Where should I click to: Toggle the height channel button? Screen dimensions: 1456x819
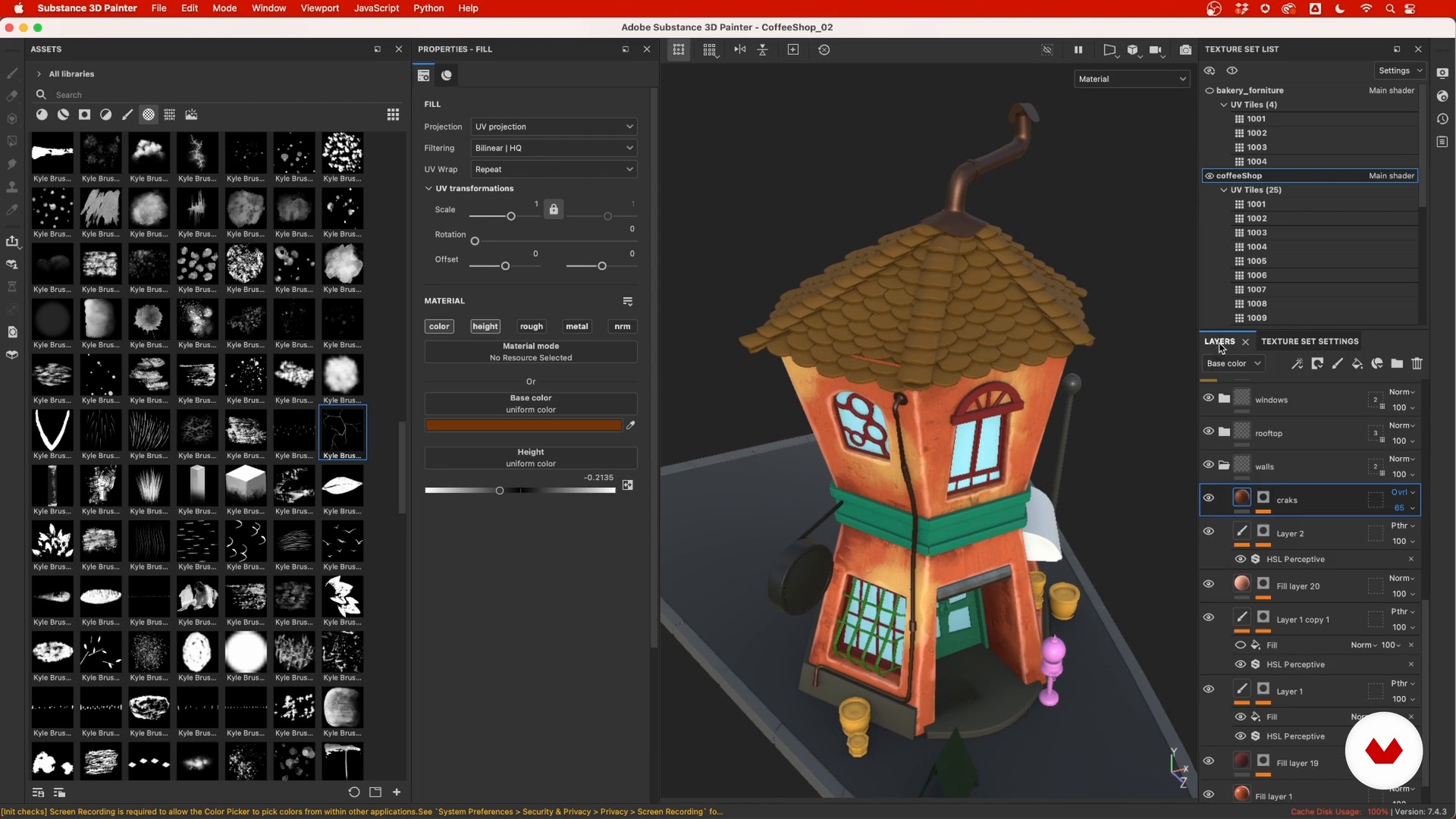(485, 327)
